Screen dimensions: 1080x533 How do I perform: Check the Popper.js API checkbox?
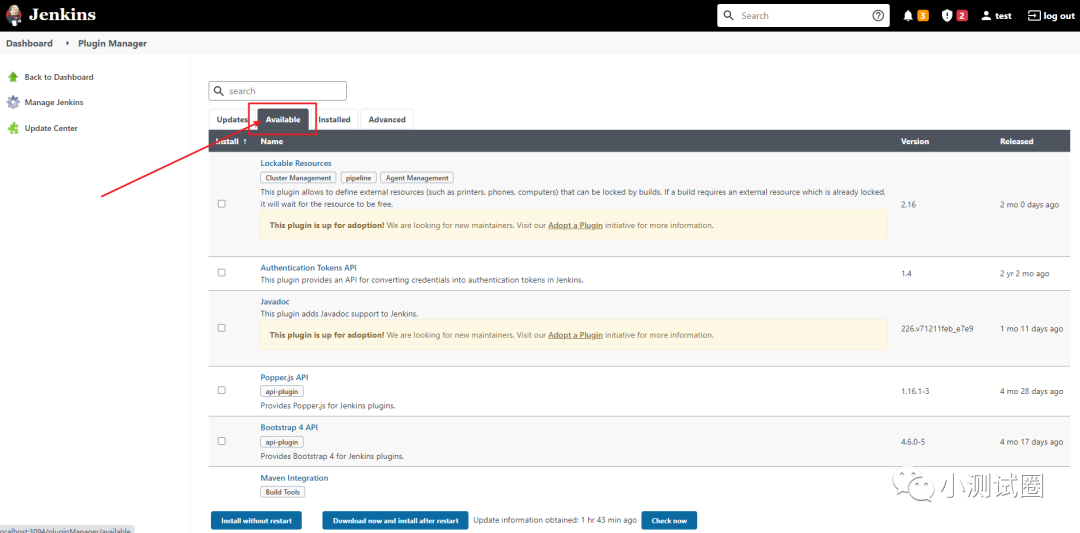pyautogui.click(x=222, y=390)
